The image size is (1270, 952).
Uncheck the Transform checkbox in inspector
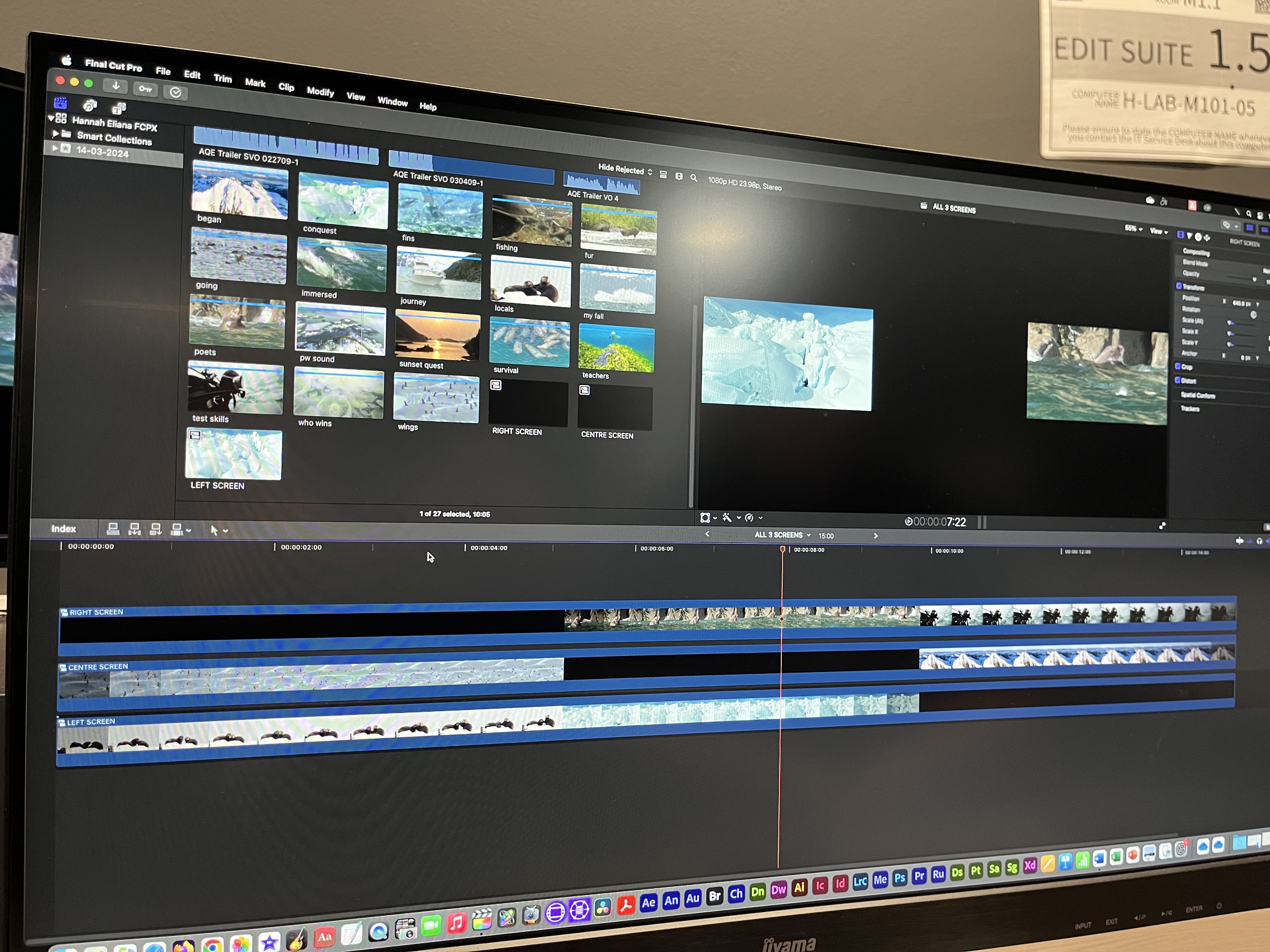click(1179, 285)
